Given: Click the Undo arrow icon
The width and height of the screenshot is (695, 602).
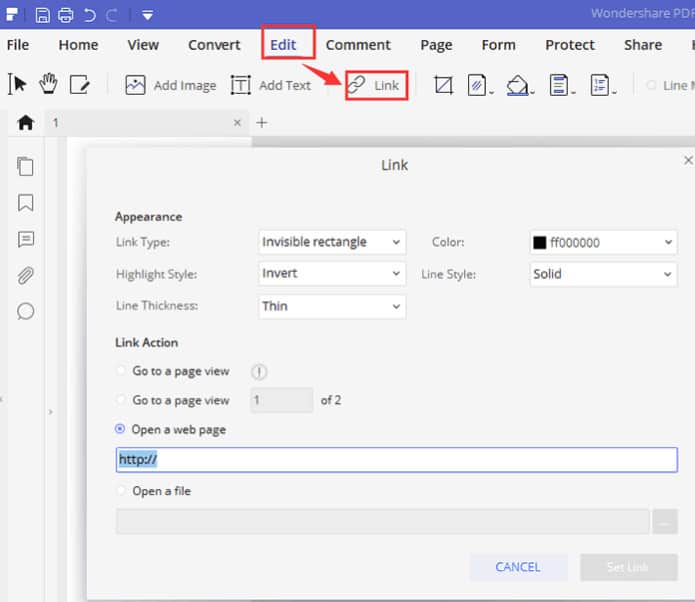Looking at the screenshot, I should coord(90,15).
